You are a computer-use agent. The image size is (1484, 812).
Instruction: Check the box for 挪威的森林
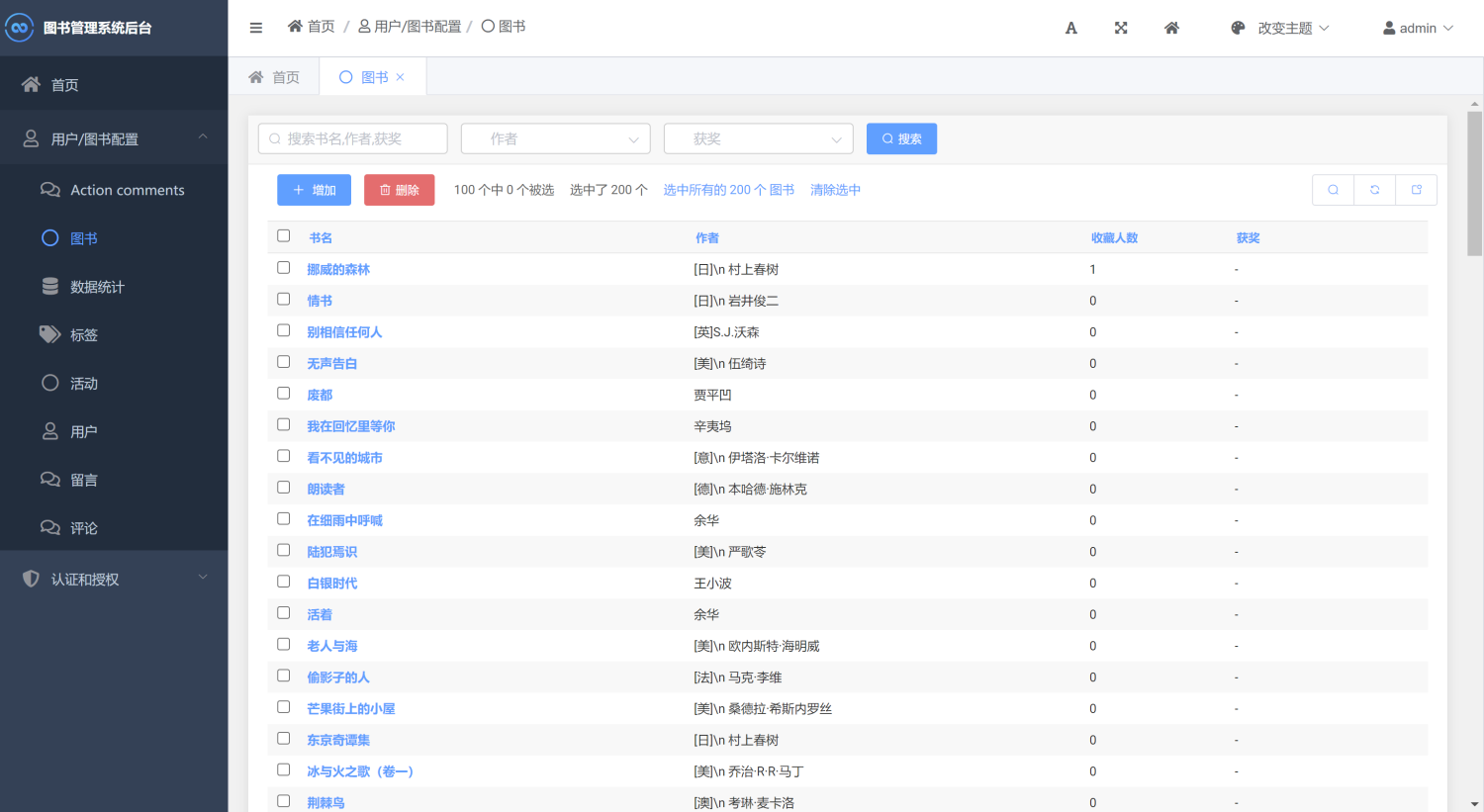pos(284,267)
